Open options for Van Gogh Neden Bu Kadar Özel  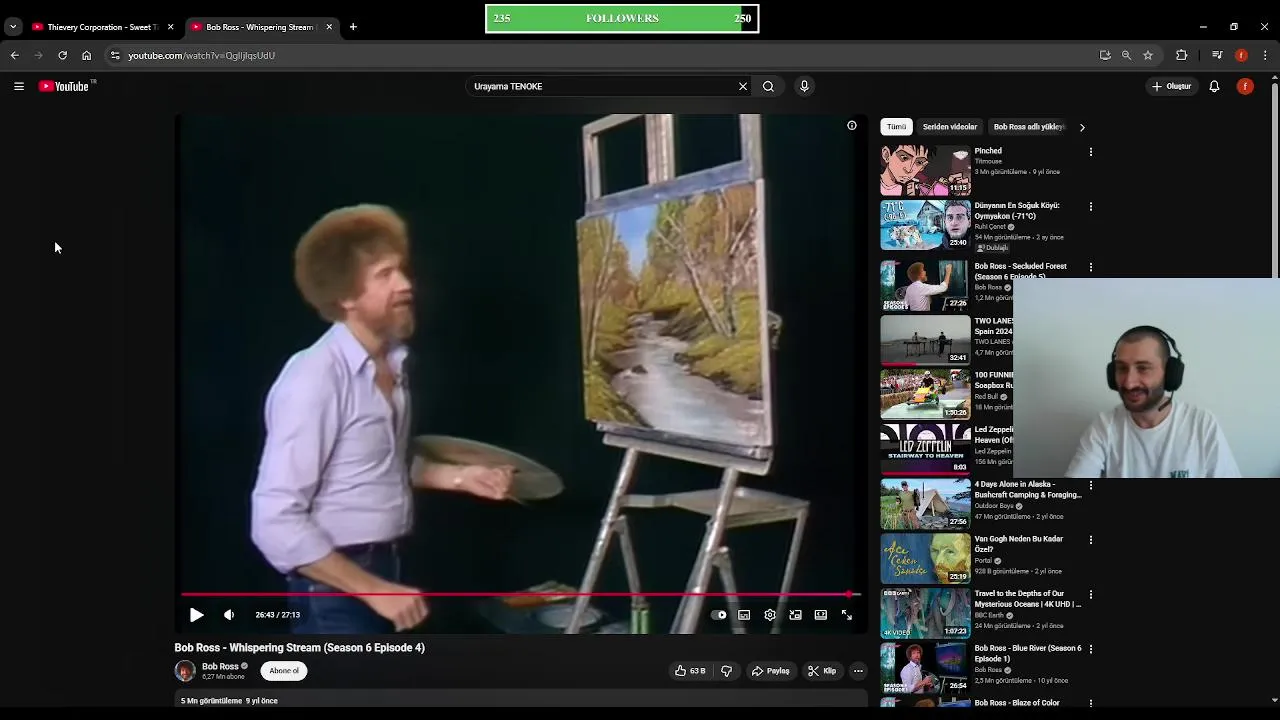pos(1091,540)
